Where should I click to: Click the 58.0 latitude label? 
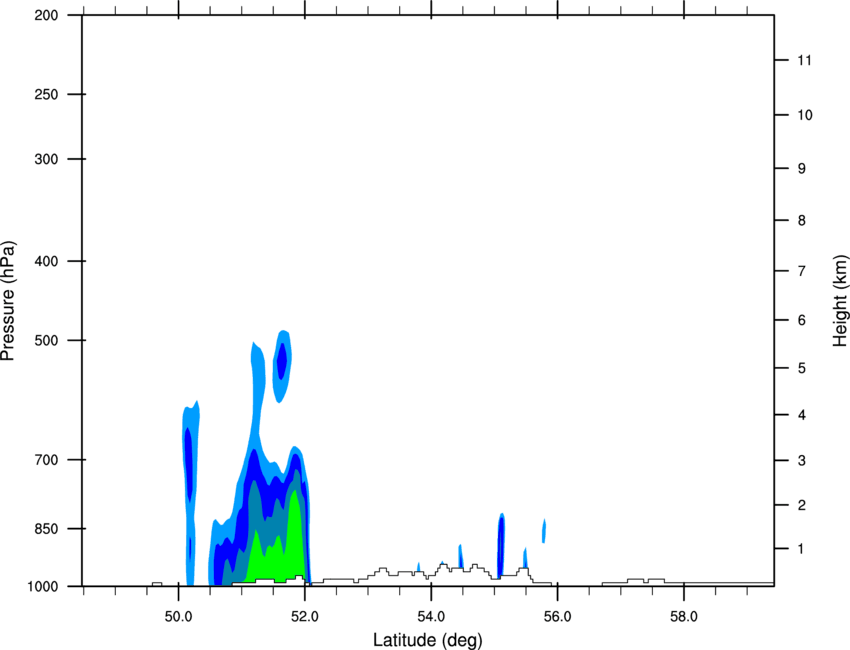coord(684,617)
